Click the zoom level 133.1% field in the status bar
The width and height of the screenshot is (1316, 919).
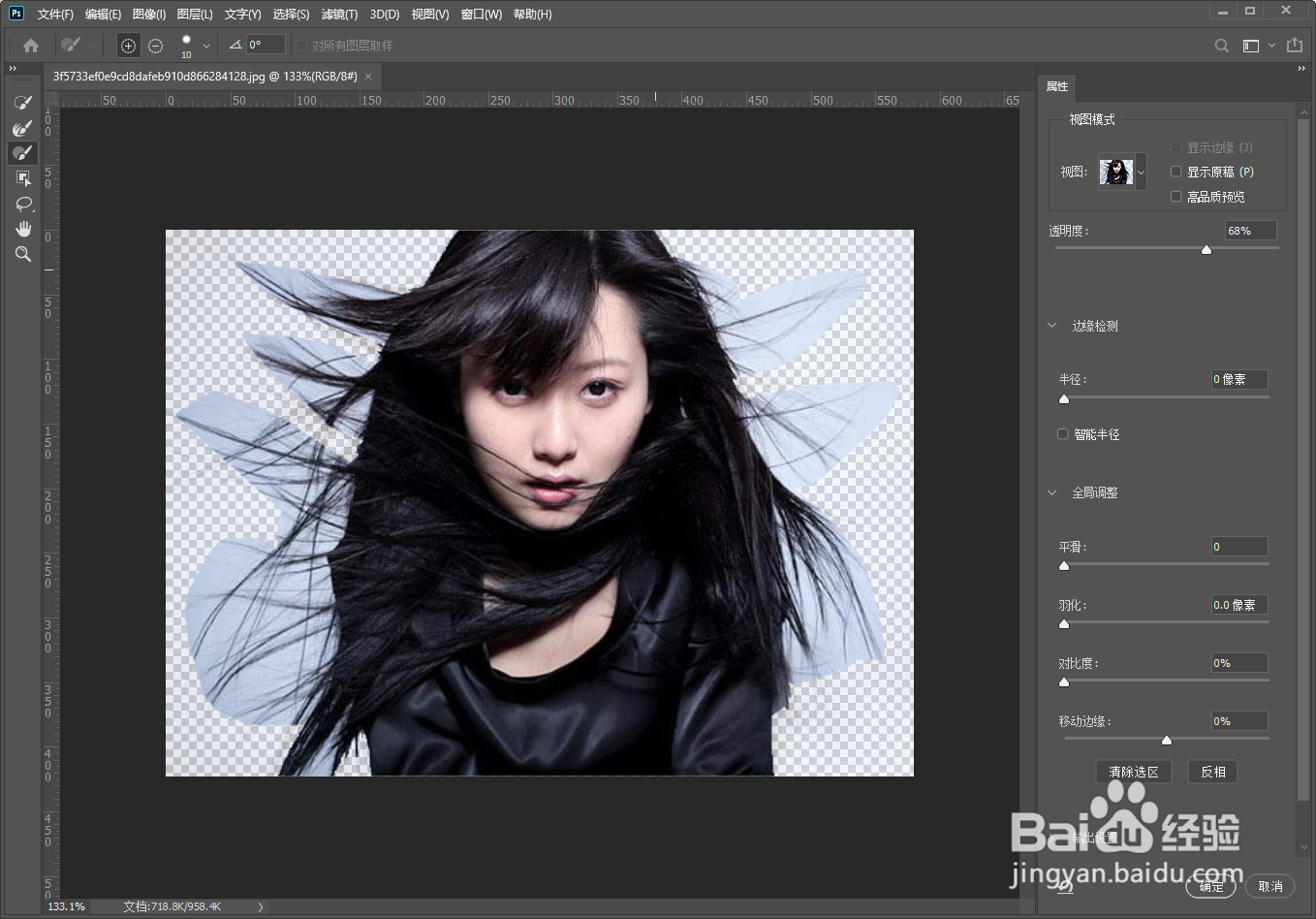[x=67, y=906]
